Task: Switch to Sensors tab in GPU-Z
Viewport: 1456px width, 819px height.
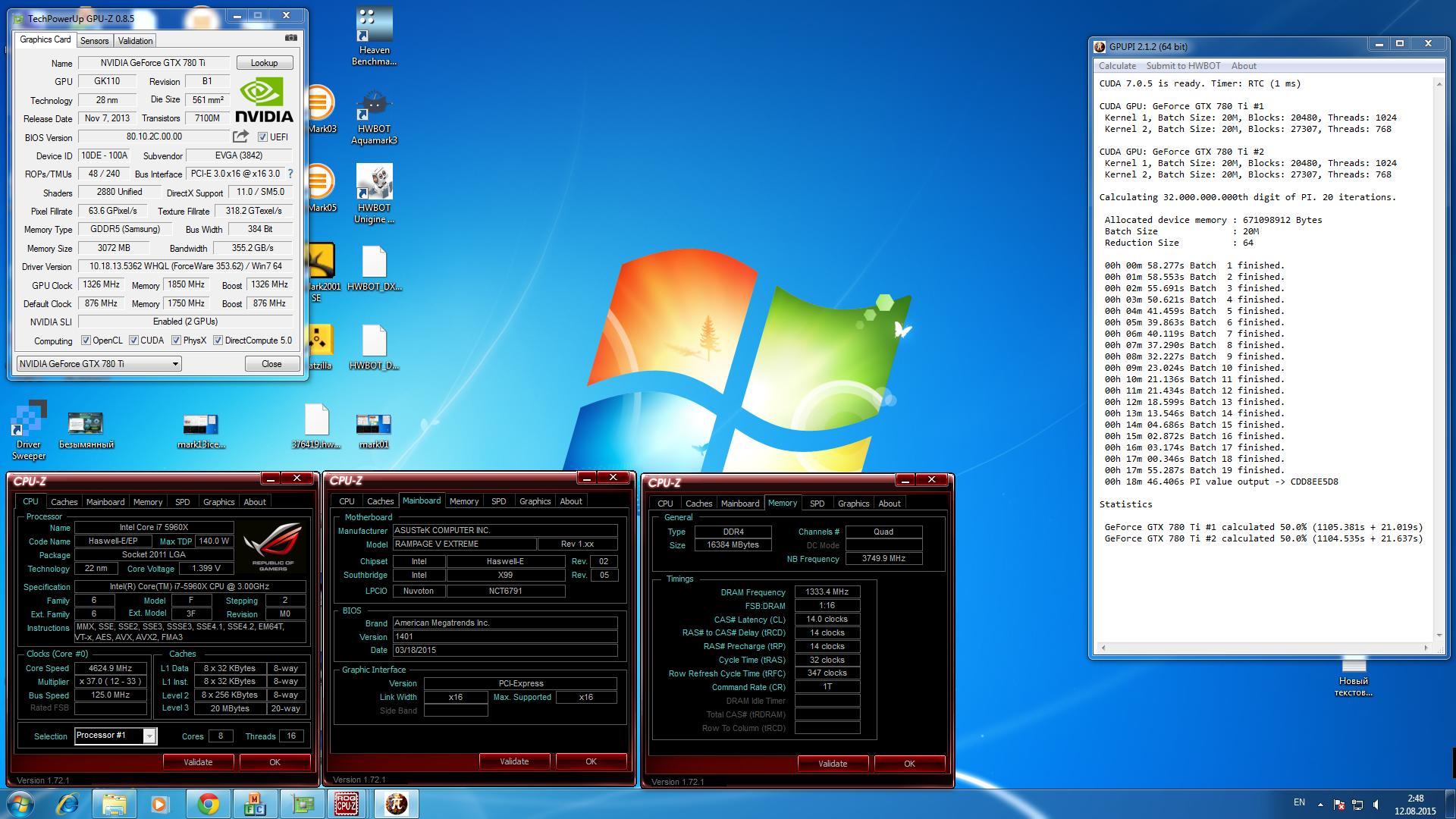Action: point(95,41)
